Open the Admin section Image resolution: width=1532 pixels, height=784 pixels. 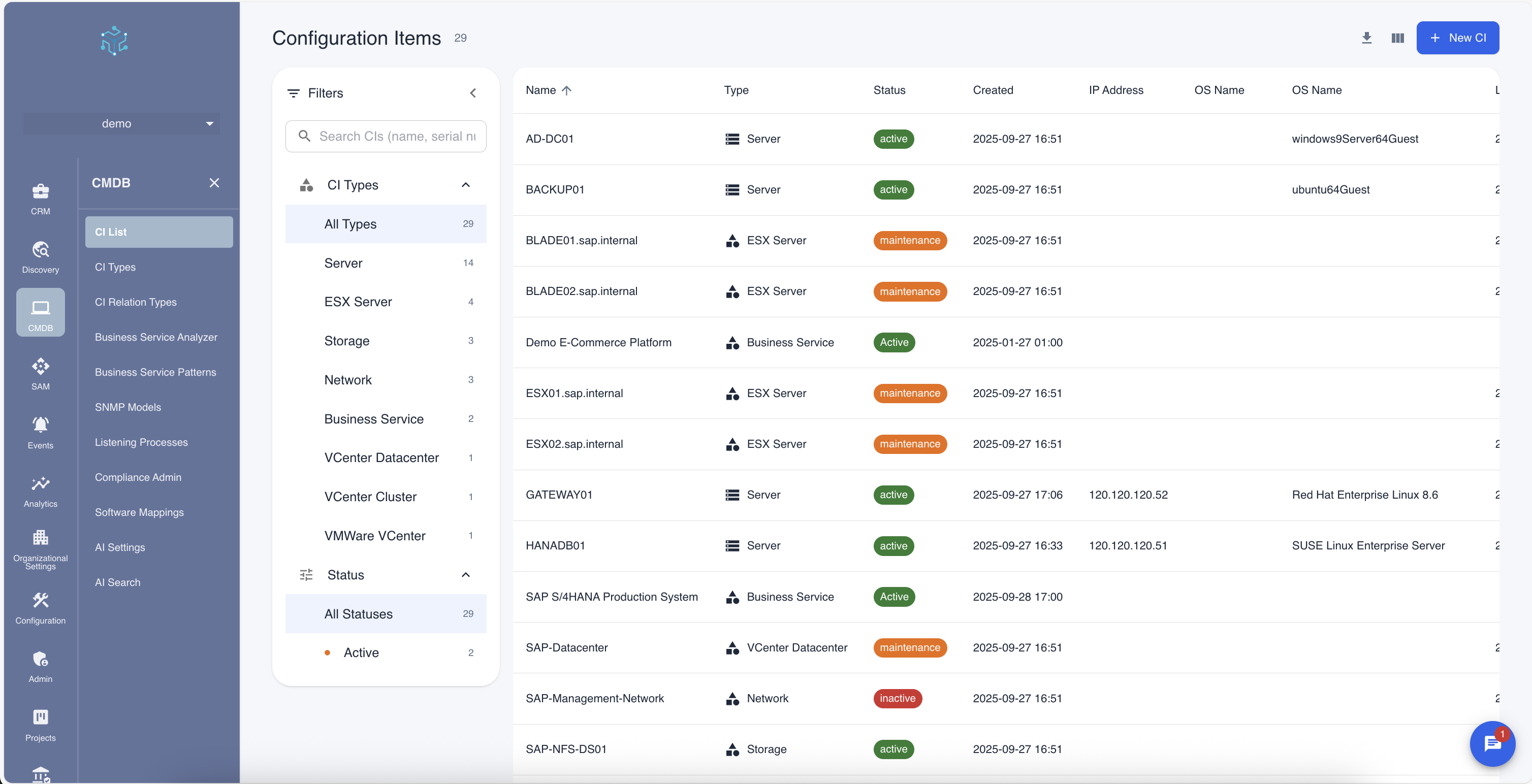point(40,666)
